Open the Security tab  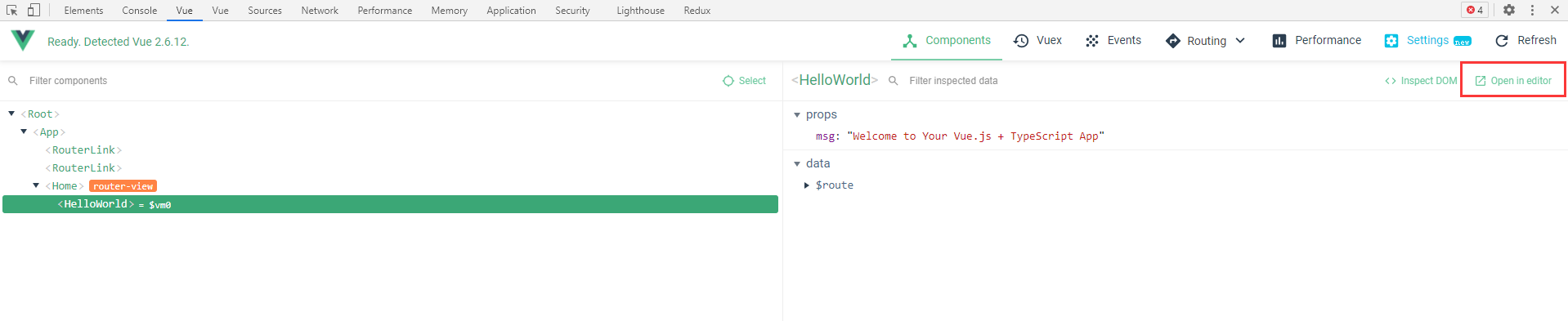[572, 11]
